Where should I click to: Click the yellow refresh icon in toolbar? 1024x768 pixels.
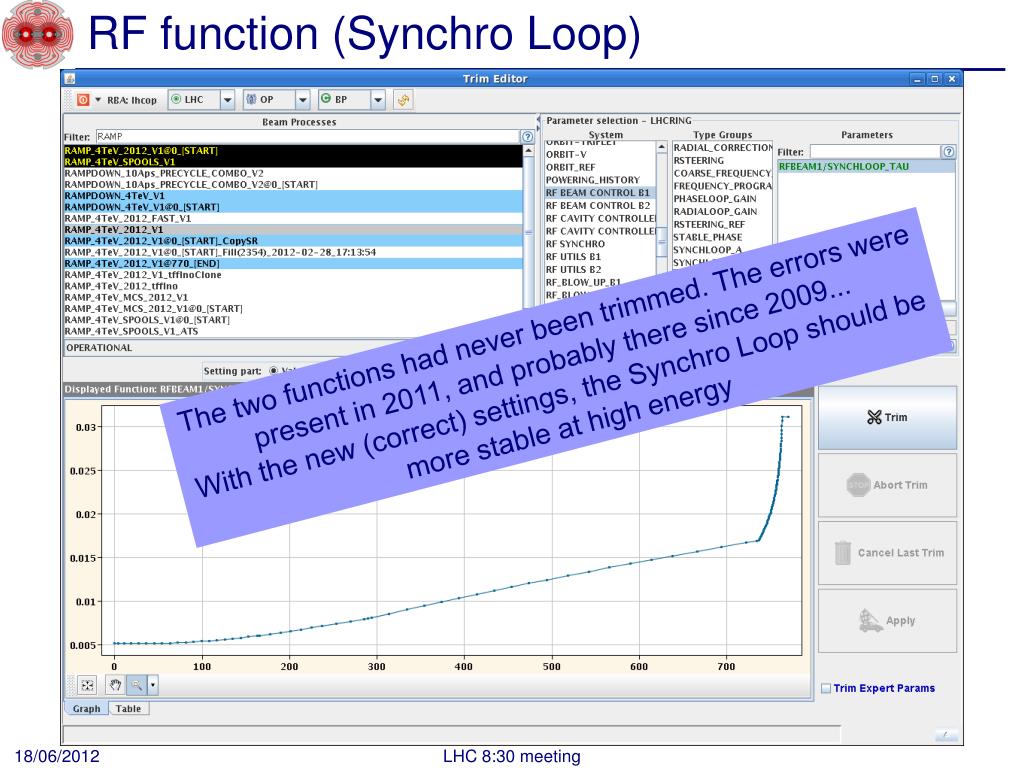point(404,100)
